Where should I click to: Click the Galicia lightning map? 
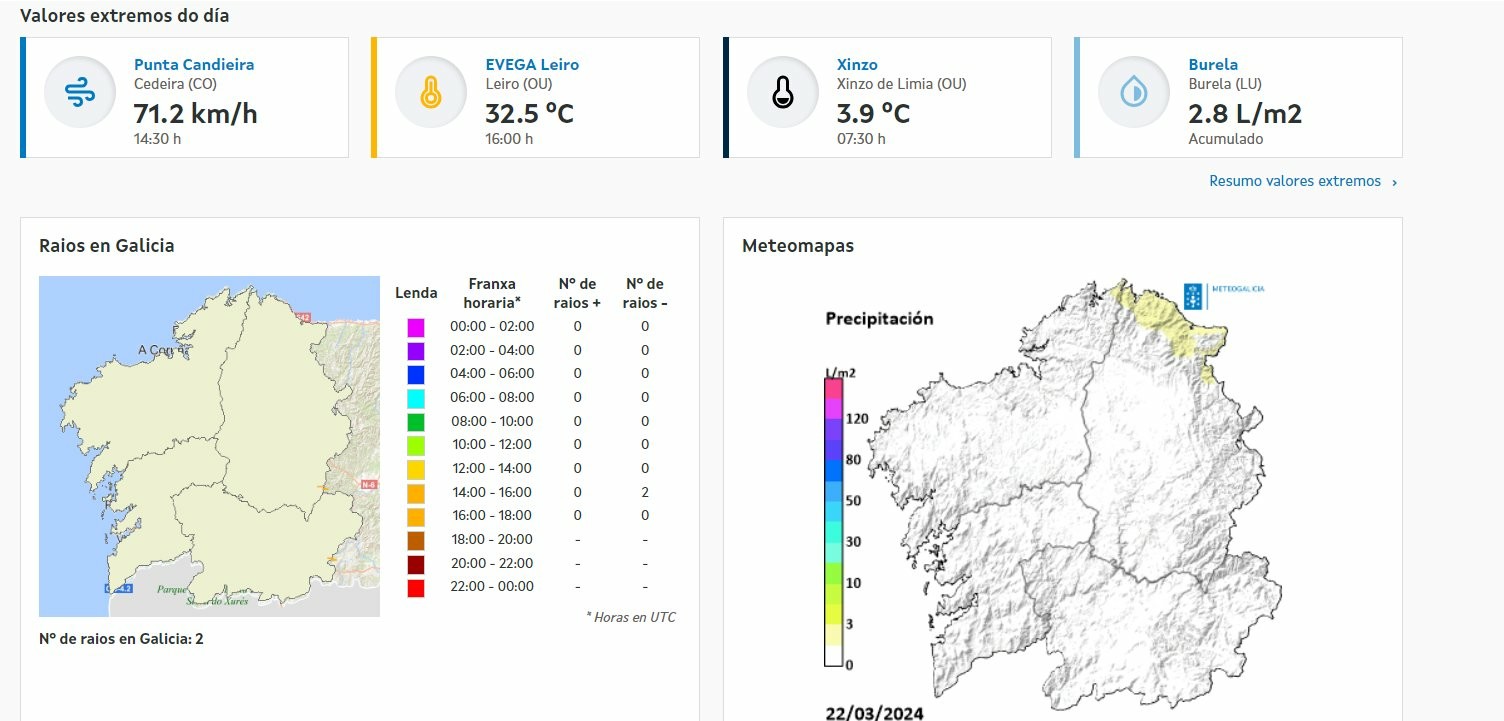209,446
